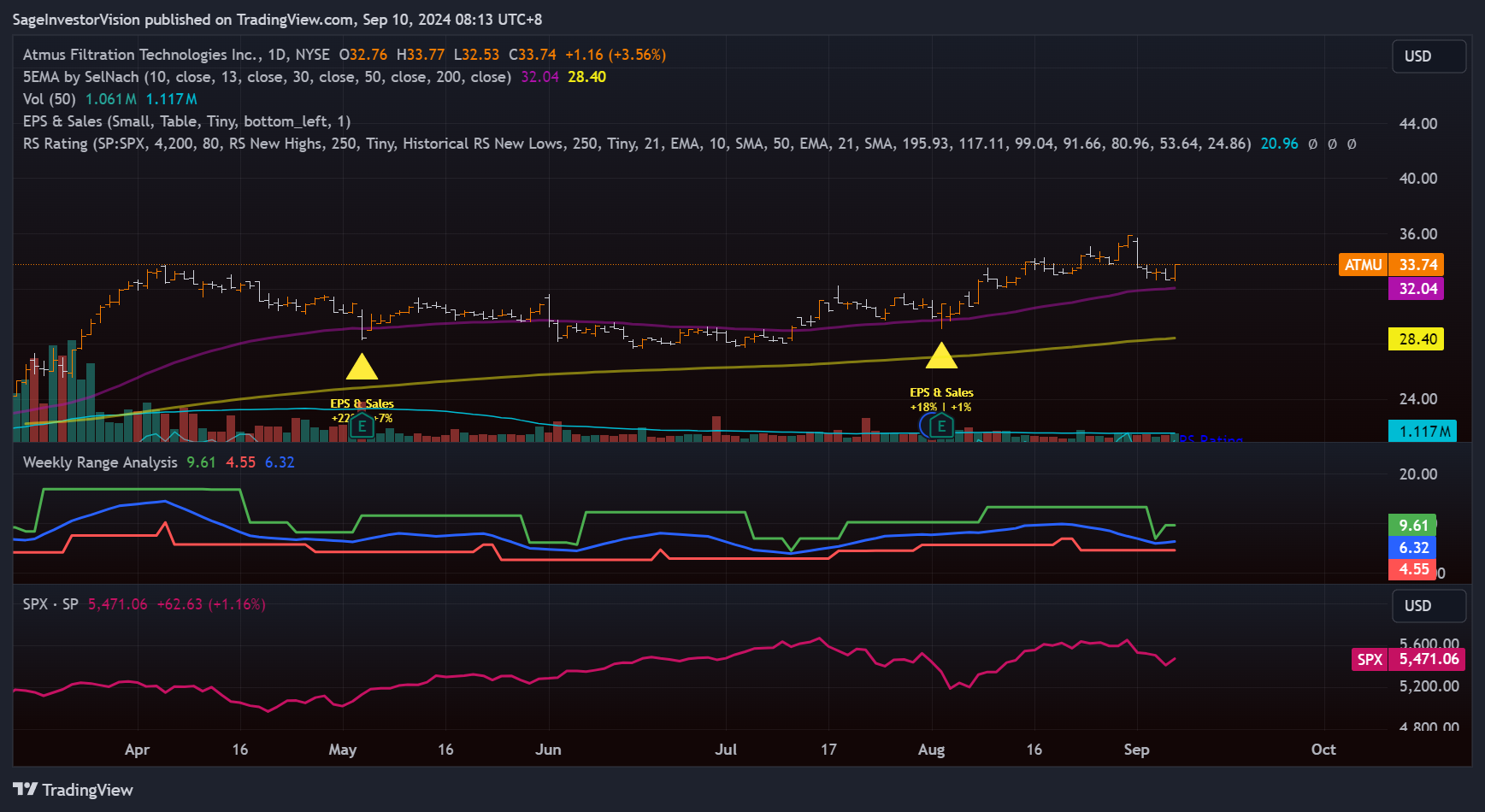
Task: Select the RS Rating indicator legend
Action: pyautogui.click(x=637, y=144)
